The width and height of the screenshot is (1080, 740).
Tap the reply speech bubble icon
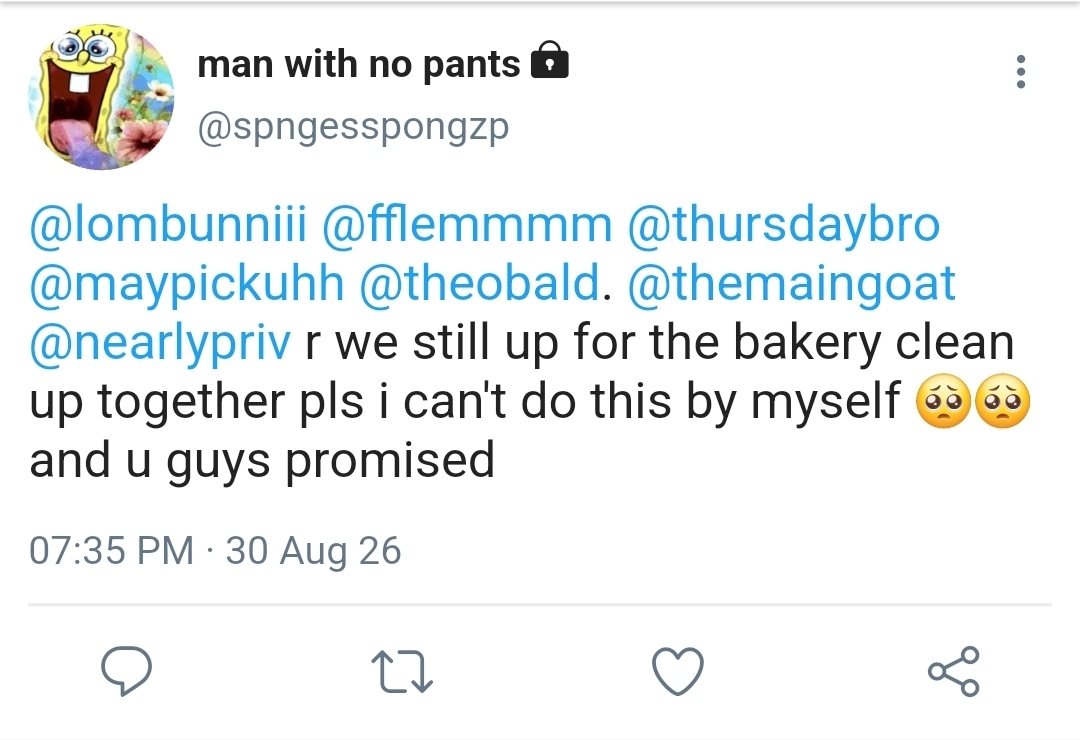126,670
